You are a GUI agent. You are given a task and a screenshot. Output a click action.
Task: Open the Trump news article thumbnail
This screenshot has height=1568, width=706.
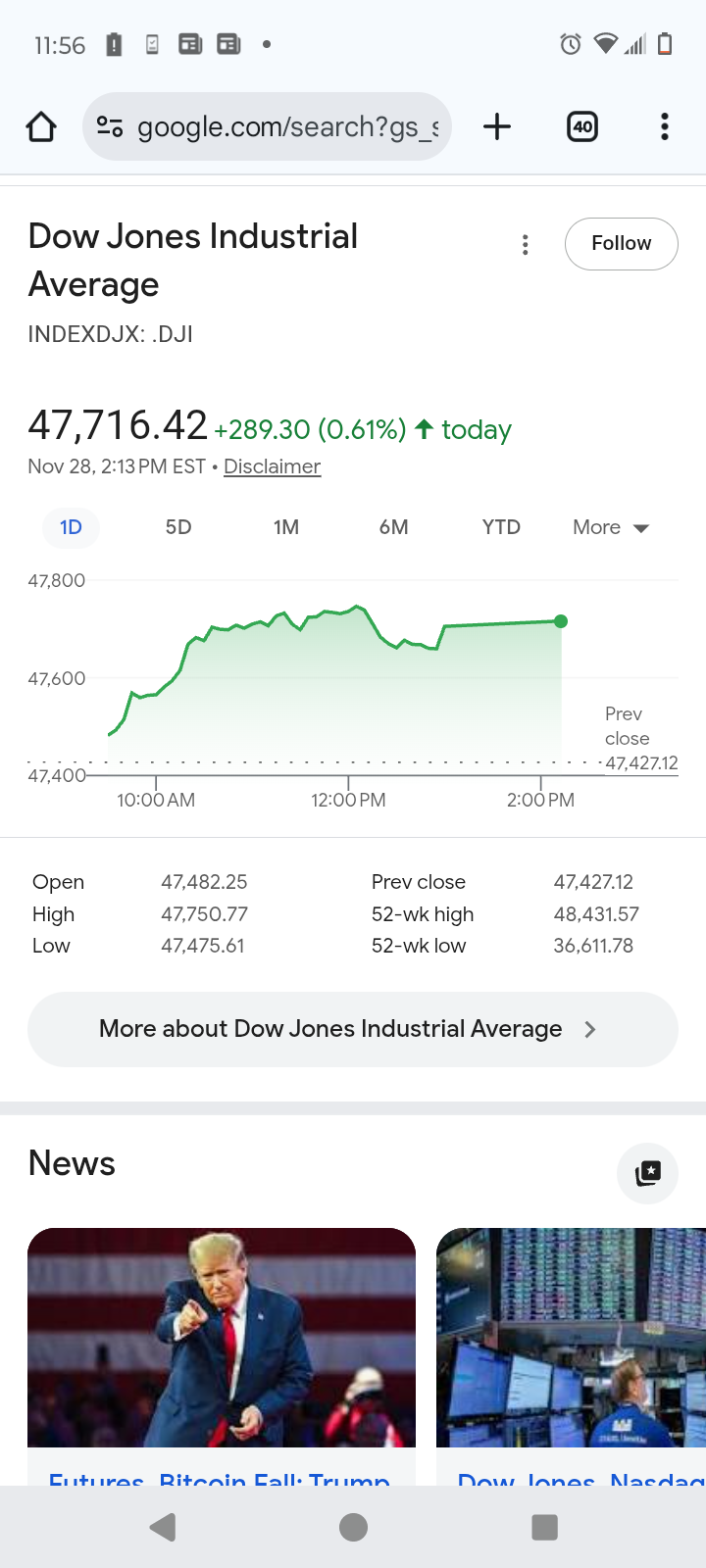pyautogui.click(x=222, y=1337)
